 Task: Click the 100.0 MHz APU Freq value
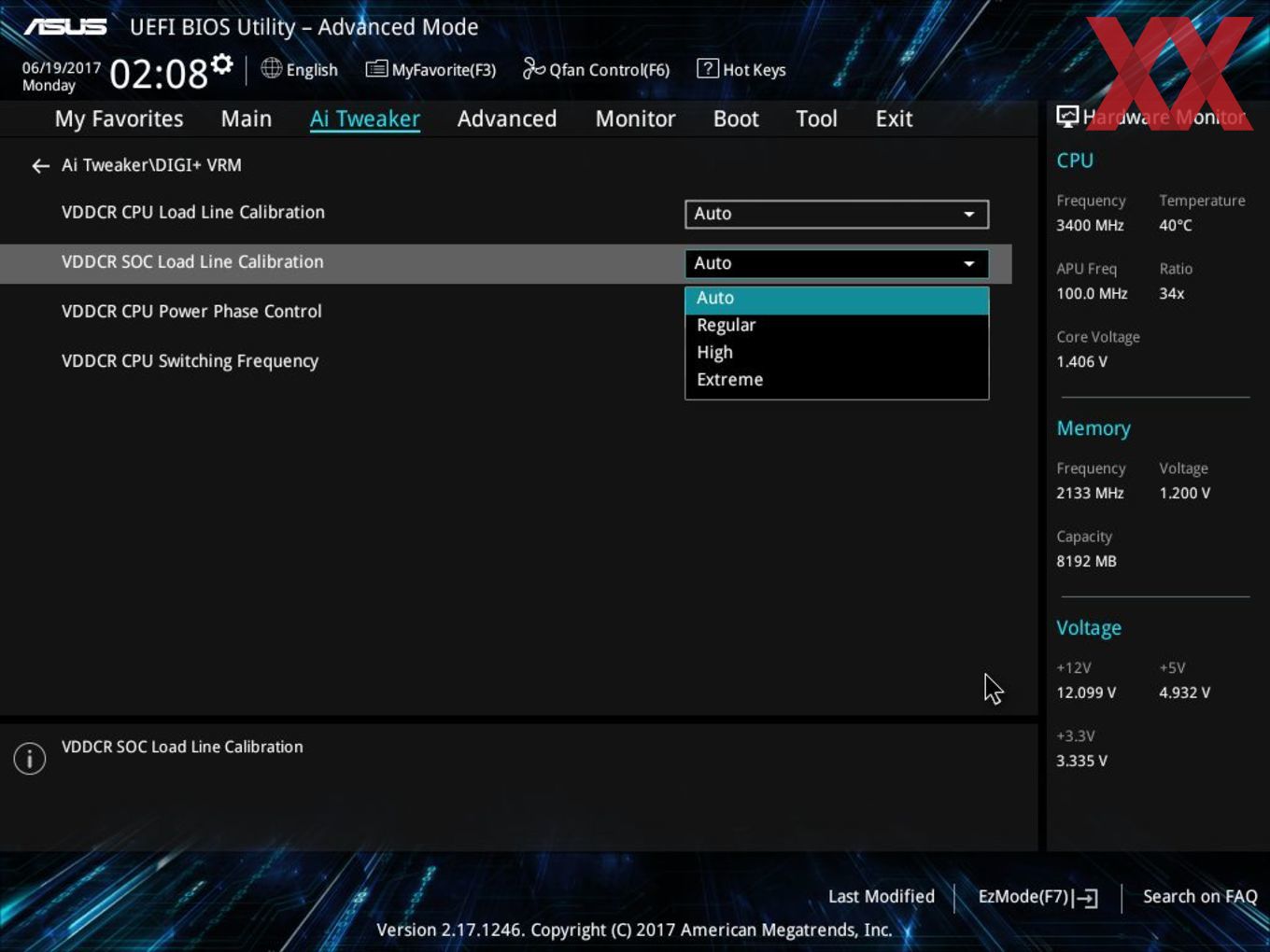coord(1092,293)
